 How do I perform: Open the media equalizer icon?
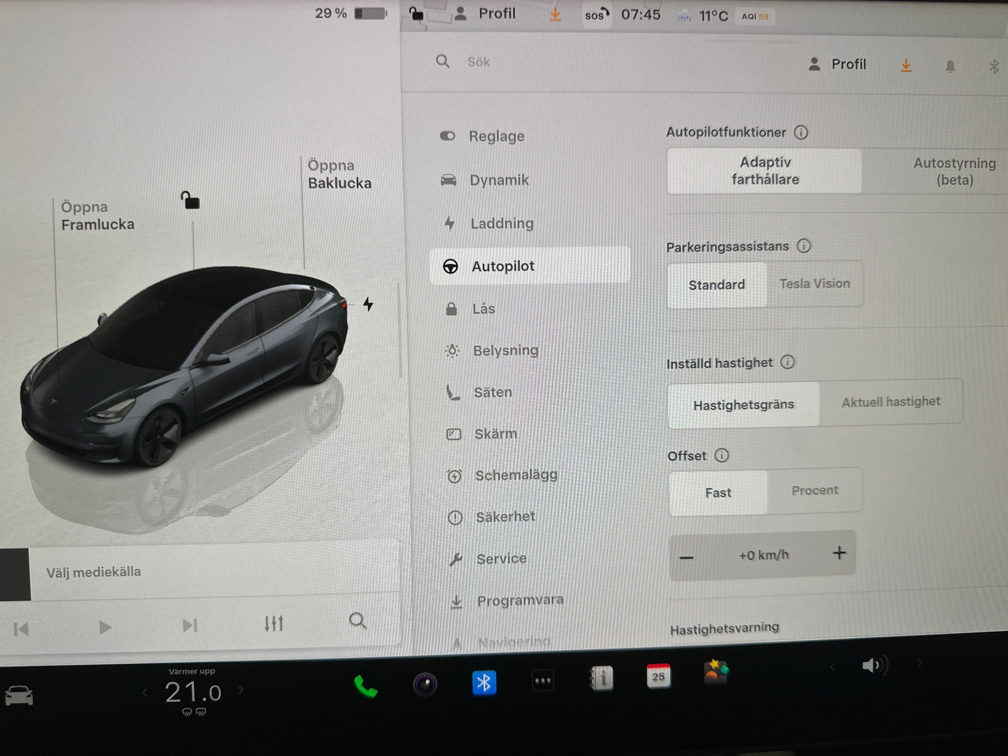point(274,624)
